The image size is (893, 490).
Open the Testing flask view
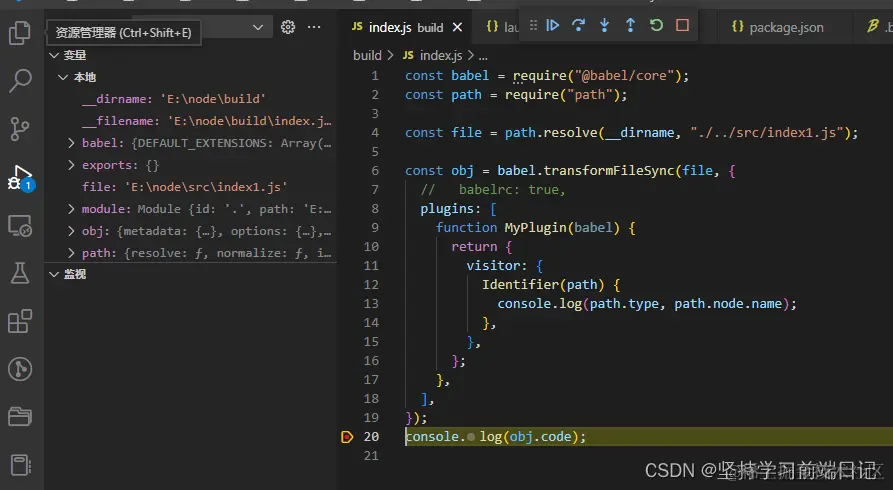pyautogui.click(x=20, y=273)
